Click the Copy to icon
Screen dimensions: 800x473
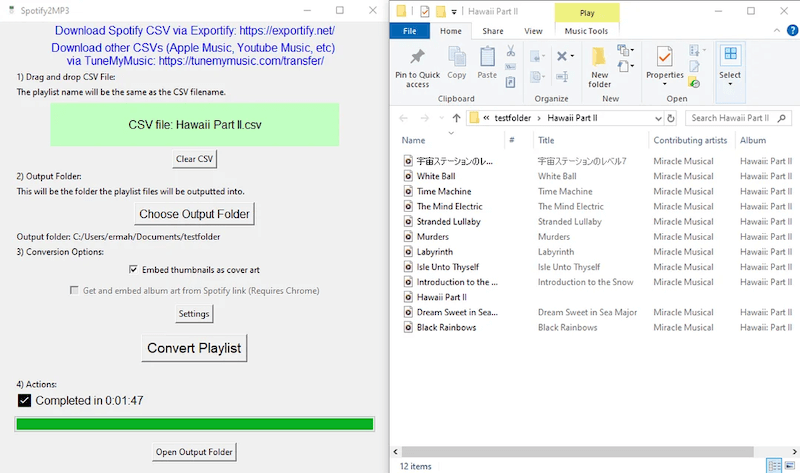tap(536, 77)
